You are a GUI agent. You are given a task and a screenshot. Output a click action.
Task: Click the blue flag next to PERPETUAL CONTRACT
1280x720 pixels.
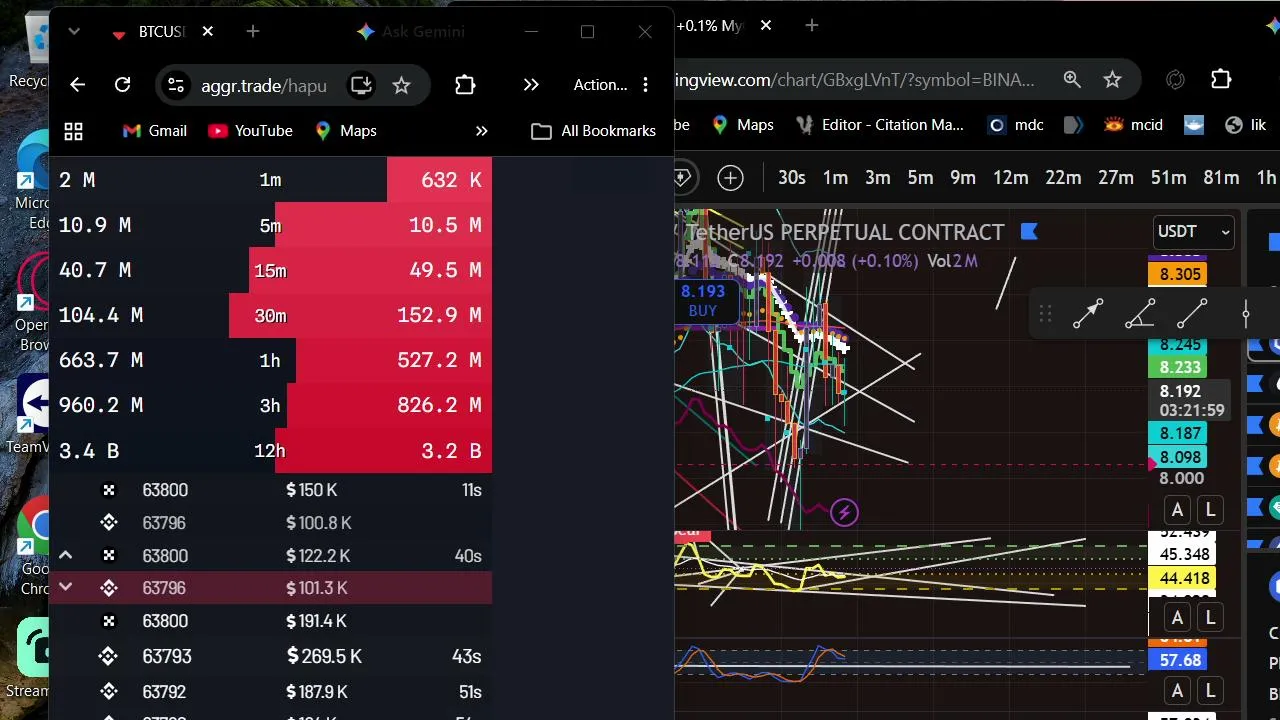point(1029,232)
